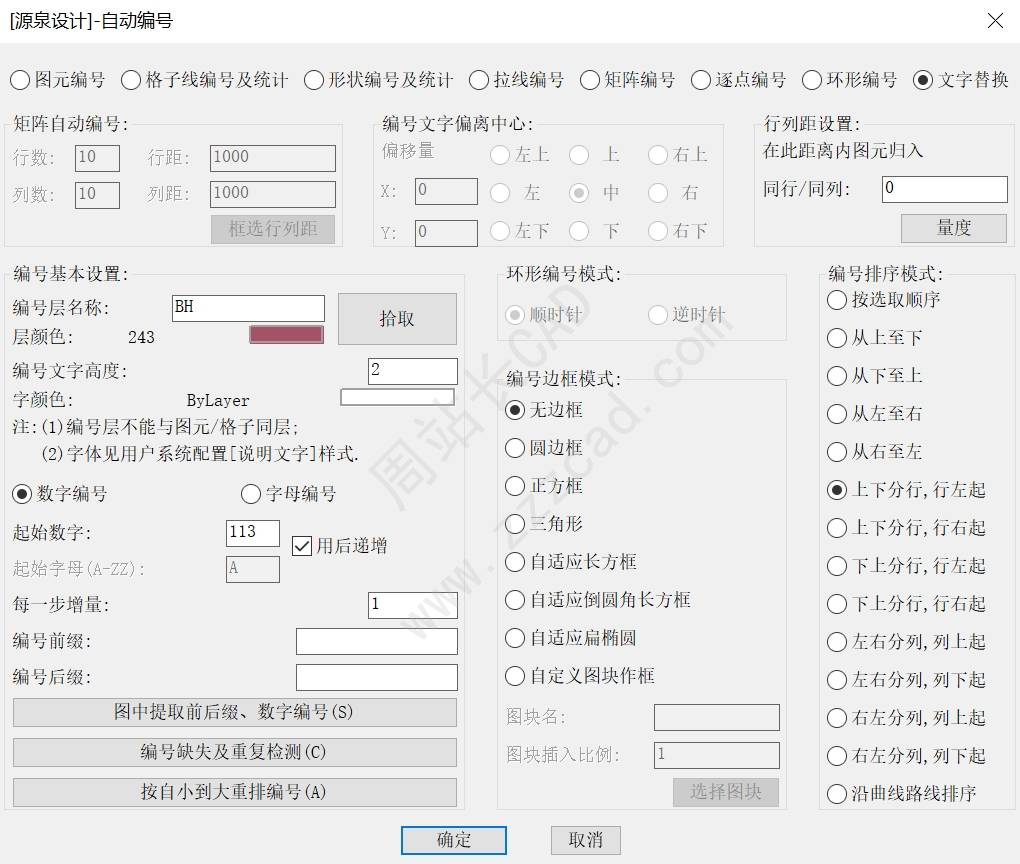
Task: Select 文字替换 mode
Action: (961, 80)
